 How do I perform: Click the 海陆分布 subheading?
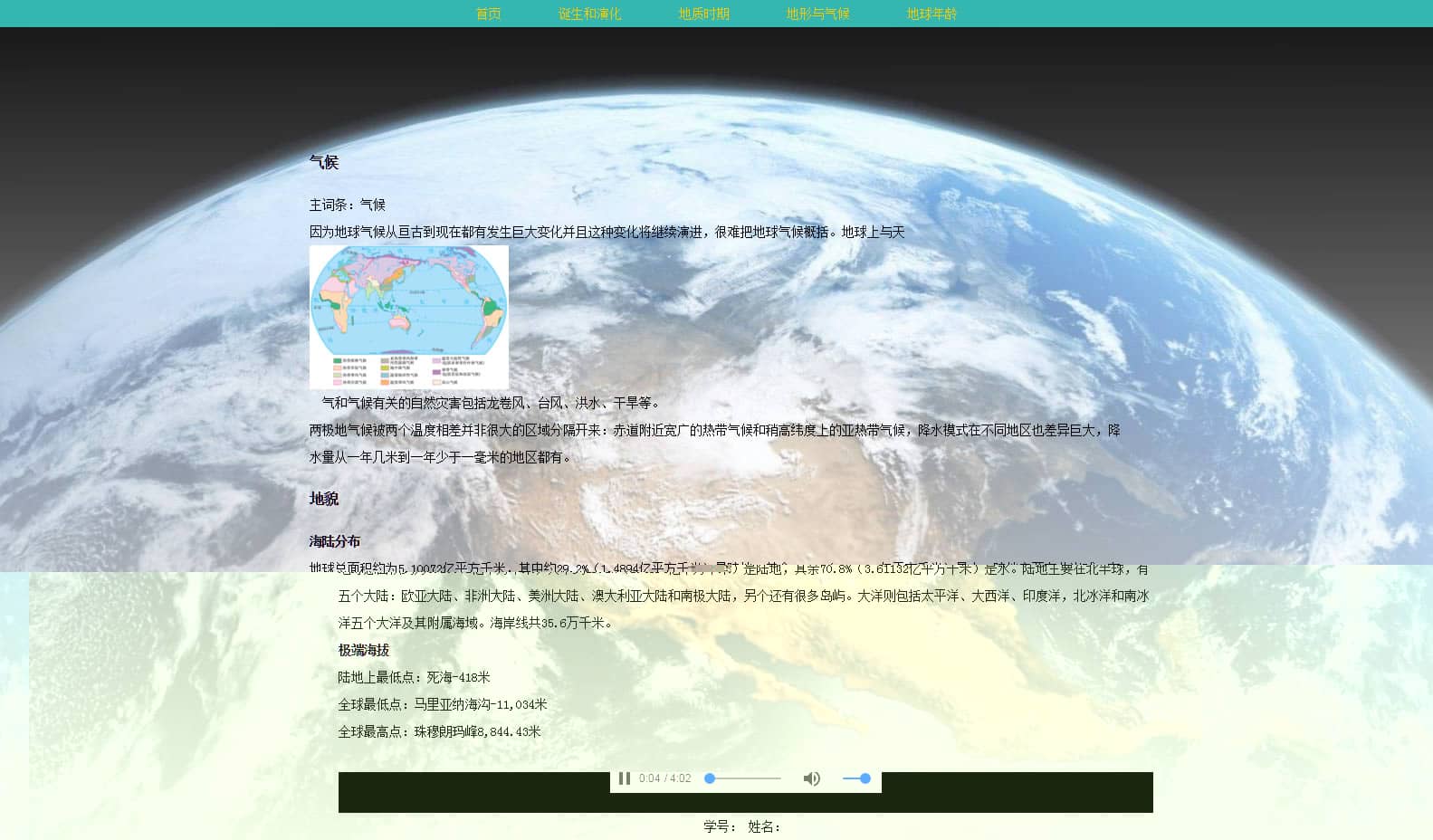pos(335,541)
